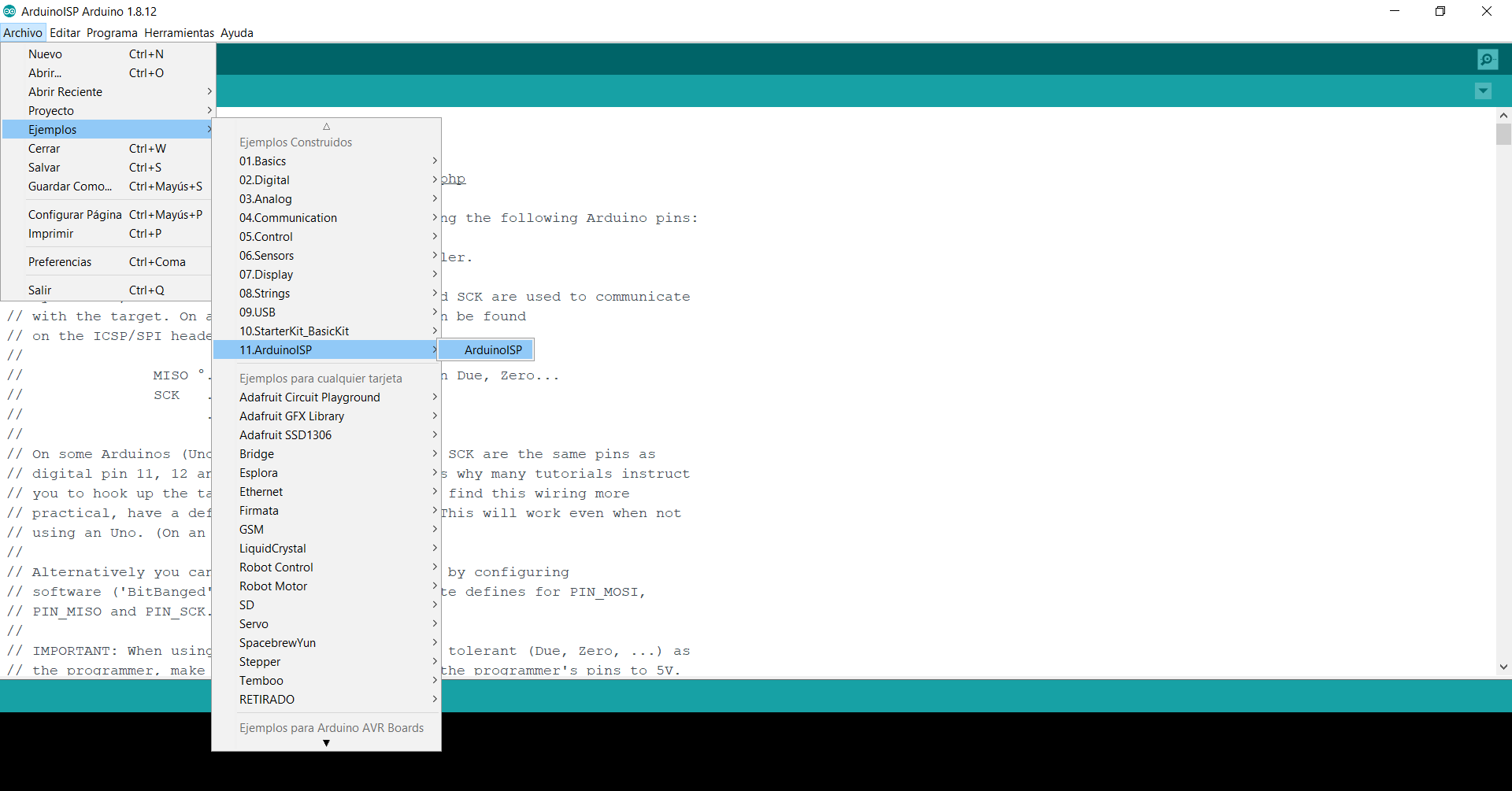Expand the Abrir Reciente submenu
The height and width of the screenshot is (791, 1512).
(x=108, y=92)
